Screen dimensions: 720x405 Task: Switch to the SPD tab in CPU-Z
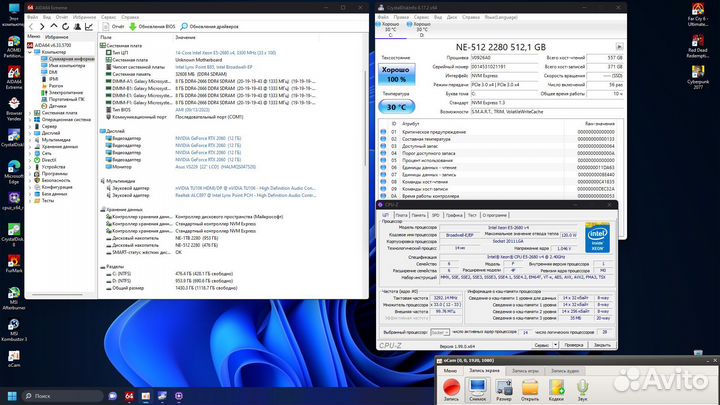tap(433, 214)
